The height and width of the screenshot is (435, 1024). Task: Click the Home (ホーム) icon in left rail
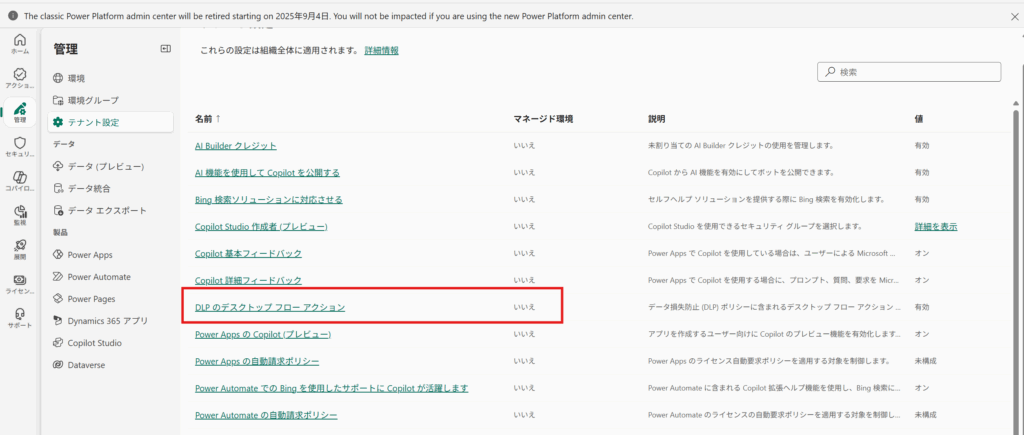coord(19,44)
